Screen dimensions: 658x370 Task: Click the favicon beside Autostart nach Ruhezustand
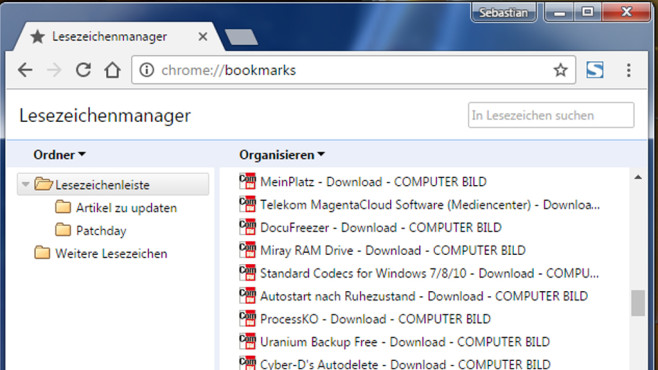point(248,295)
